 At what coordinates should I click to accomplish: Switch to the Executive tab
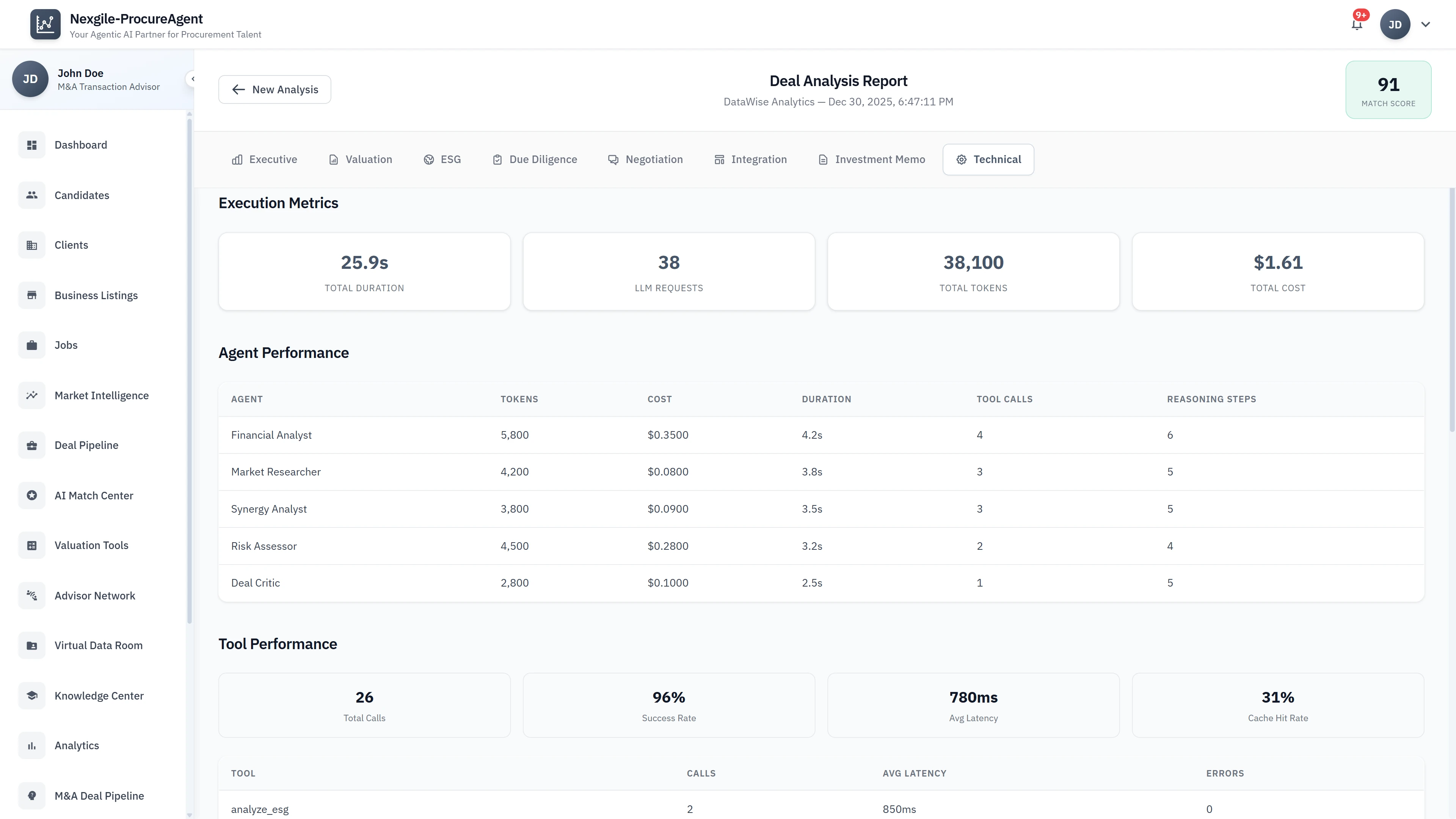pyautogui.click(x=264, y=159)
